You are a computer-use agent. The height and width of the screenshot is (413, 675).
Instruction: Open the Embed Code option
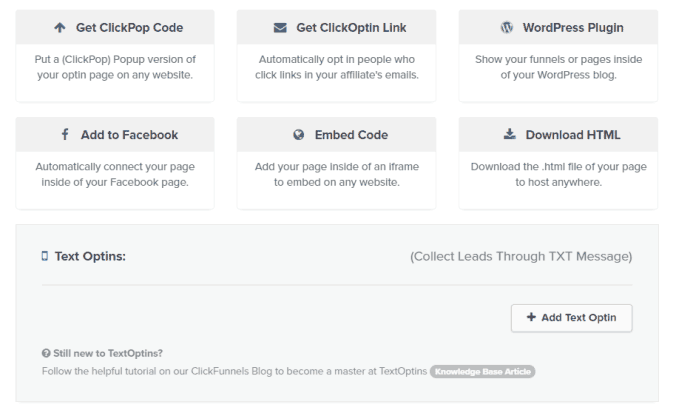point(336,134)
